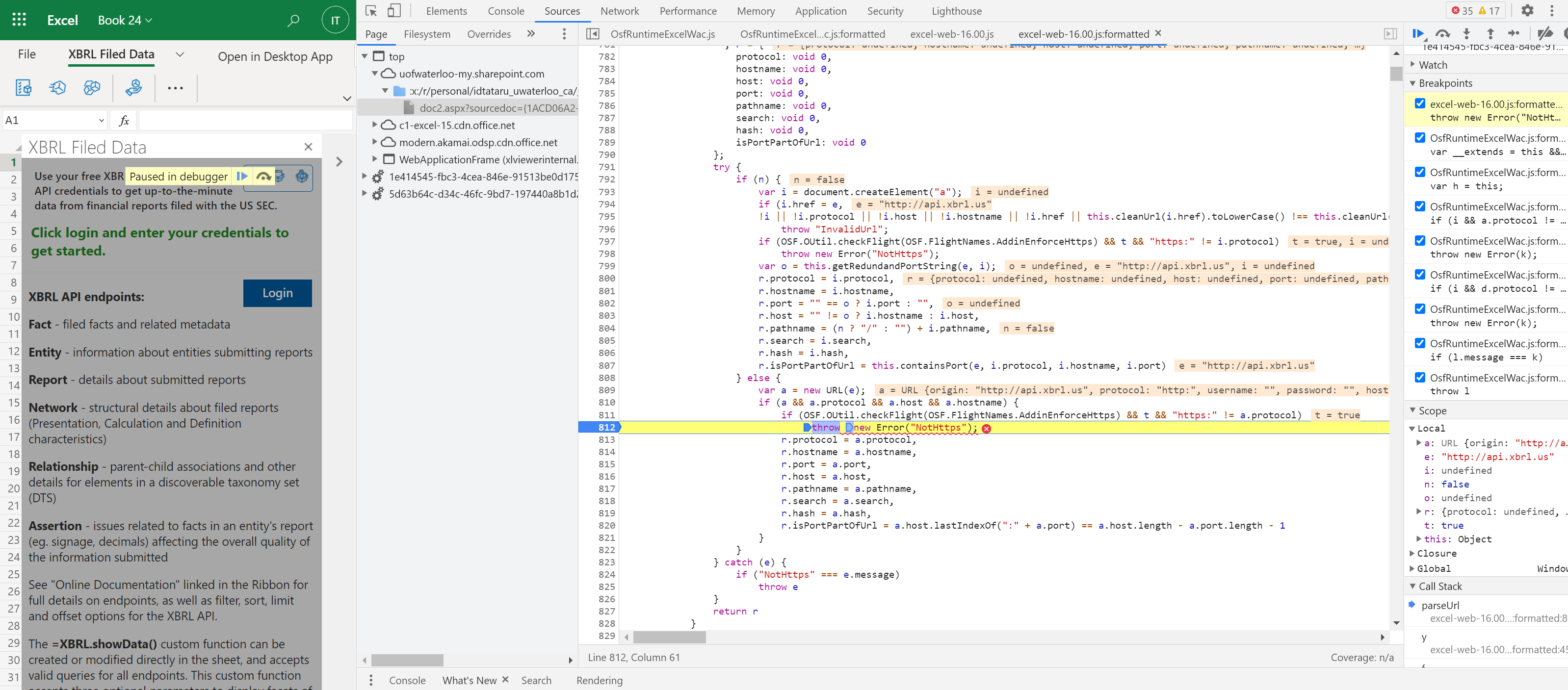Open the Excel app launcher waffle icon

tap(19, 20)
